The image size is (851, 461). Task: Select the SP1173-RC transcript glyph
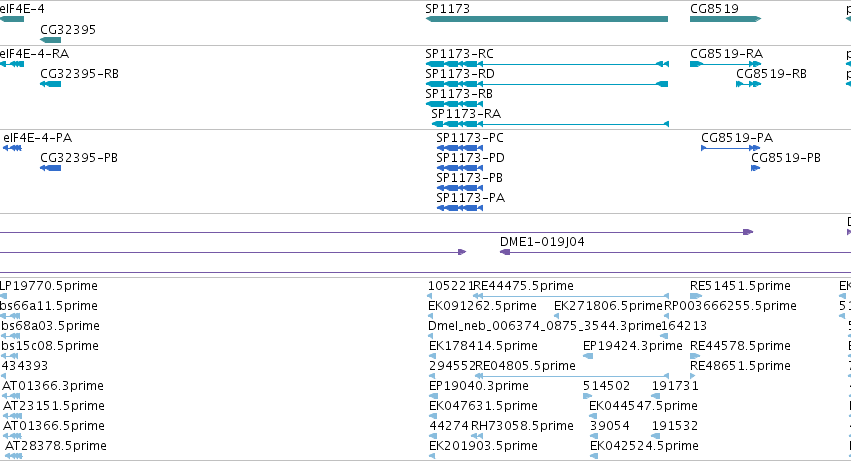click(547, 64)
